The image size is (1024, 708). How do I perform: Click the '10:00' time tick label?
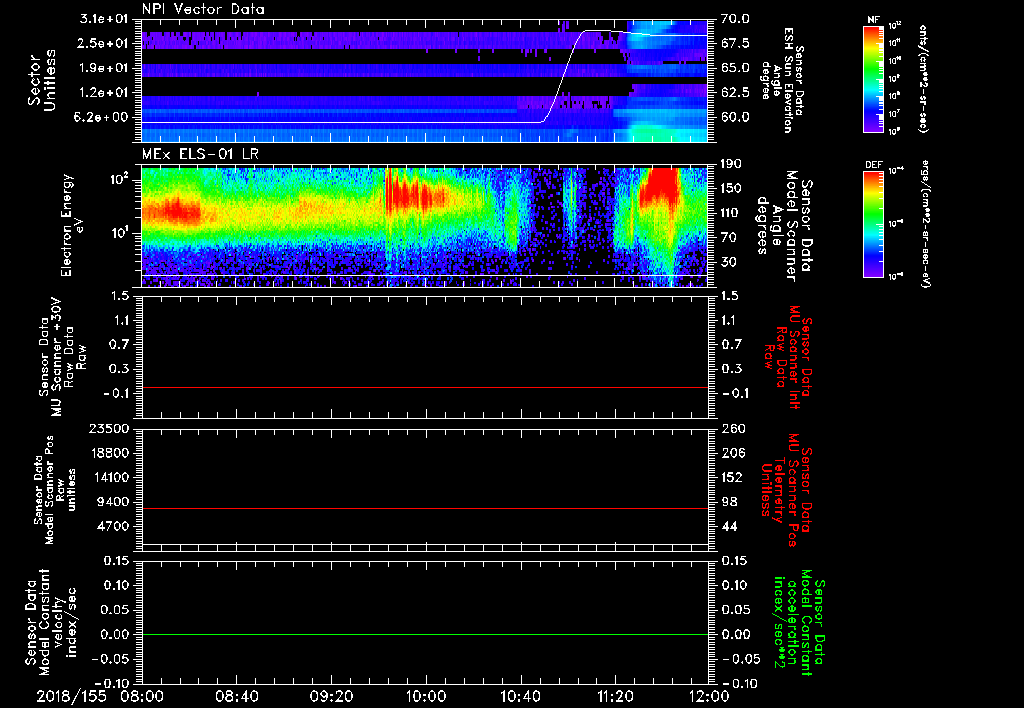pyautogui.click(x=426, y=696)
